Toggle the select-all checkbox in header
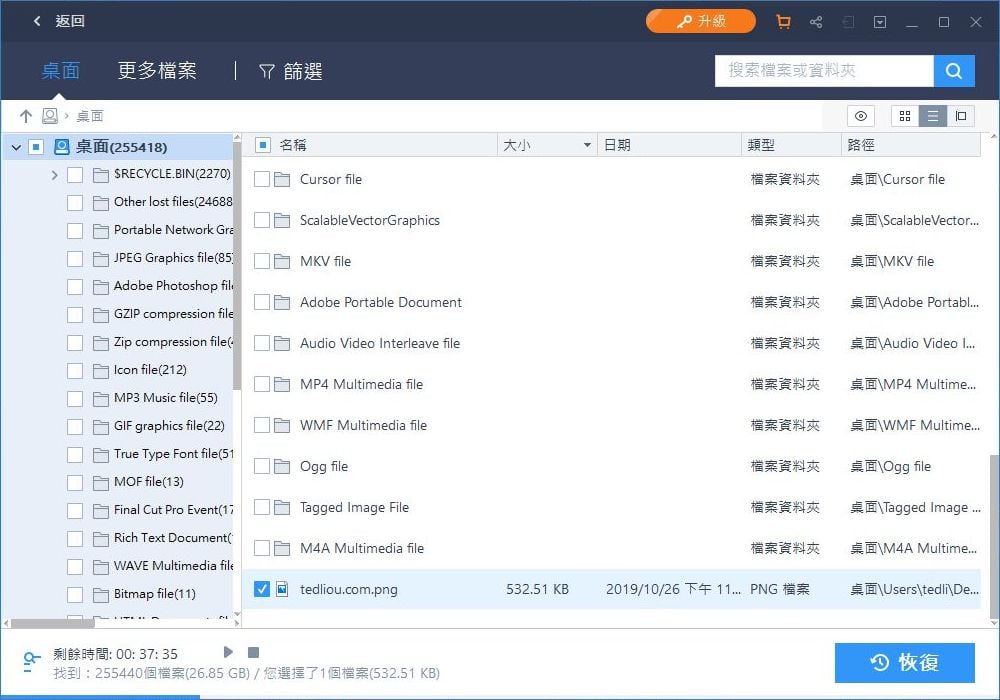1000x700 pixels. [263, 145]
